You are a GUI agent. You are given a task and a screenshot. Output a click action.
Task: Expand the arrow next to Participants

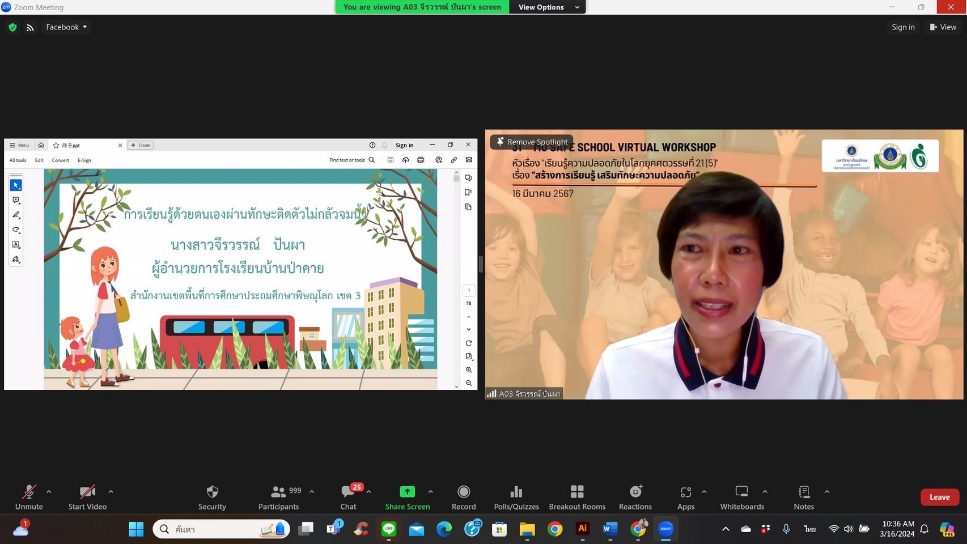pos(311,492)
